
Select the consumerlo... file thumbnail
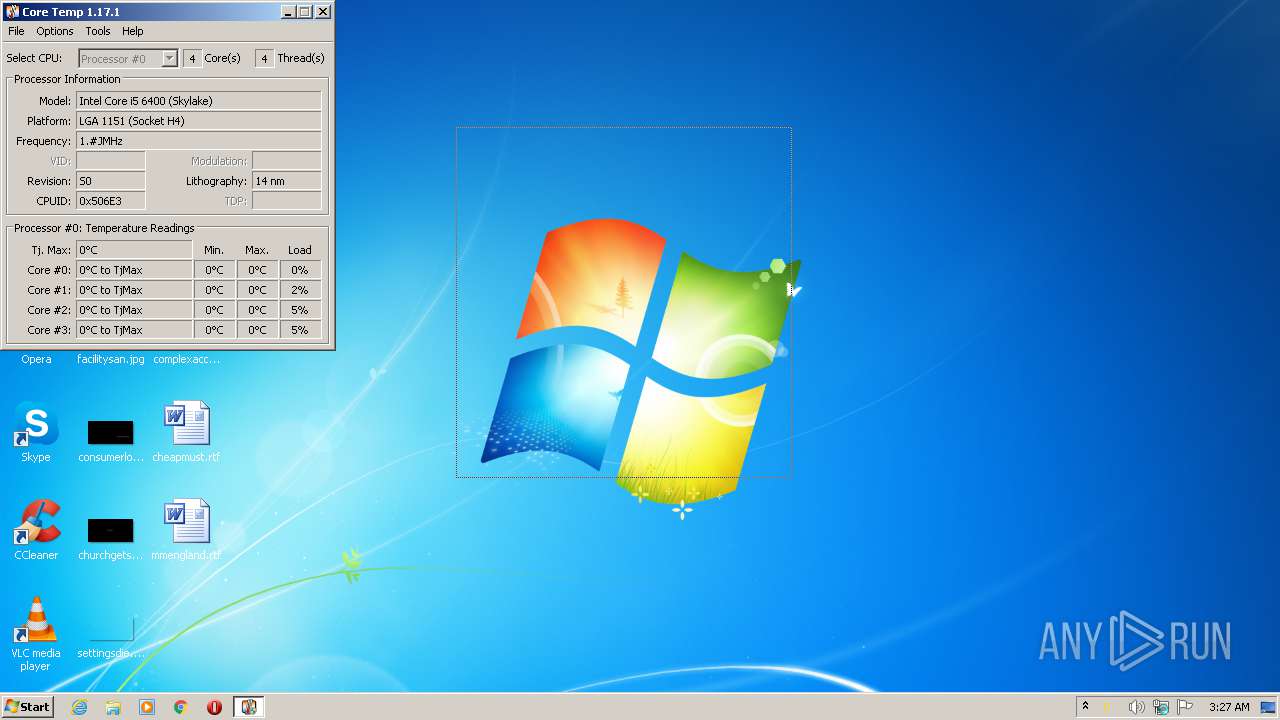pos(111,433)
